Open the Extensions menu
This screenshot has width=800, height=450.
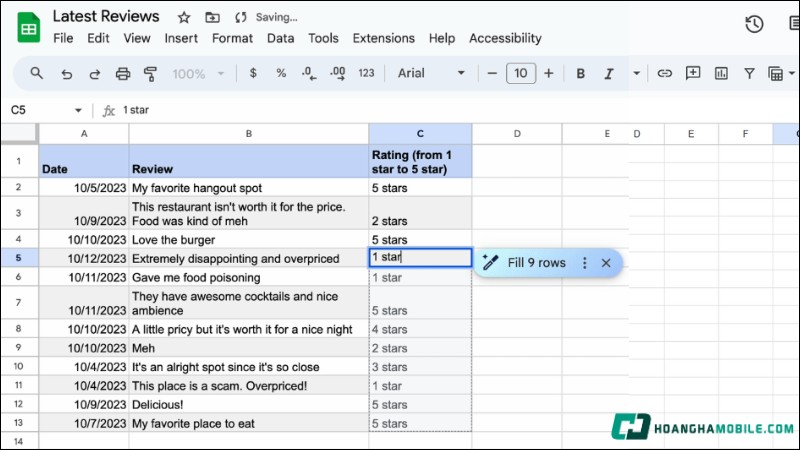tap(384, 38)
